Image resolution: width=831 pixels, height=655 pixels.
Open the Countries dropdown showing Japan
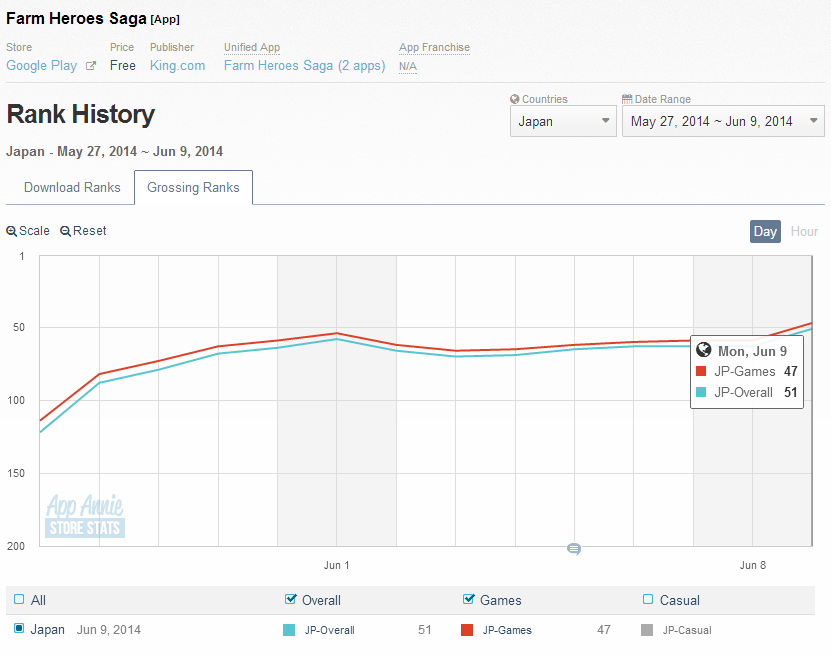563,121
